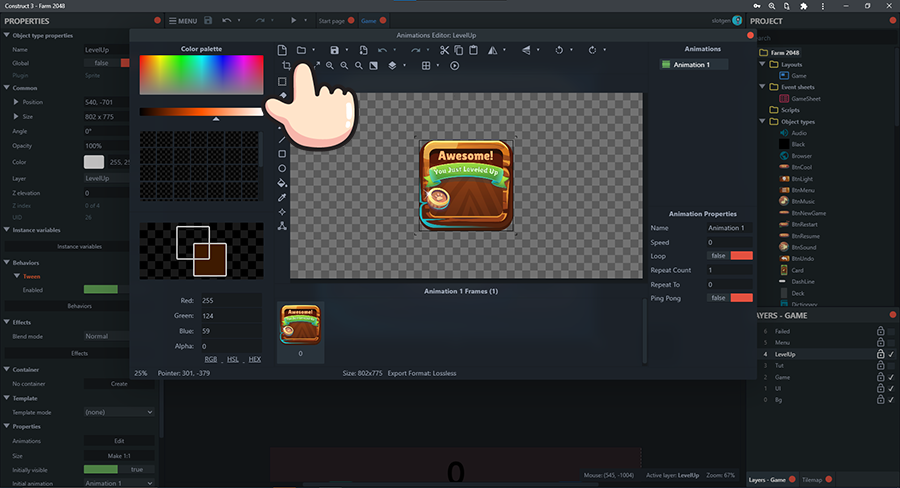Collapse Layouts folder in Project

tap(763, 64)
